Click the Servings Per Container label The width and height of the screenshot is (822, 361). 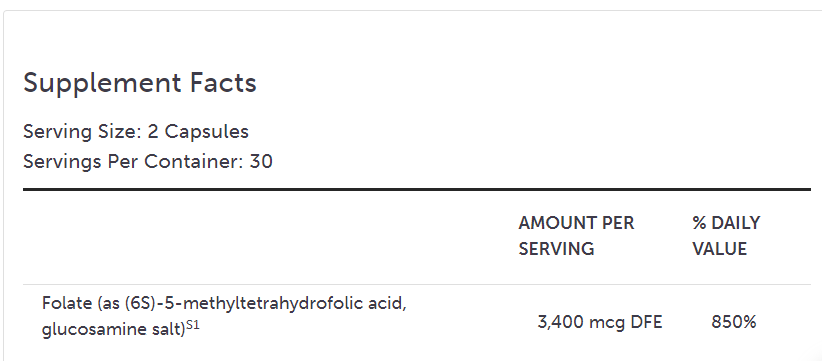pyautogui.click(x=134, y=161)
